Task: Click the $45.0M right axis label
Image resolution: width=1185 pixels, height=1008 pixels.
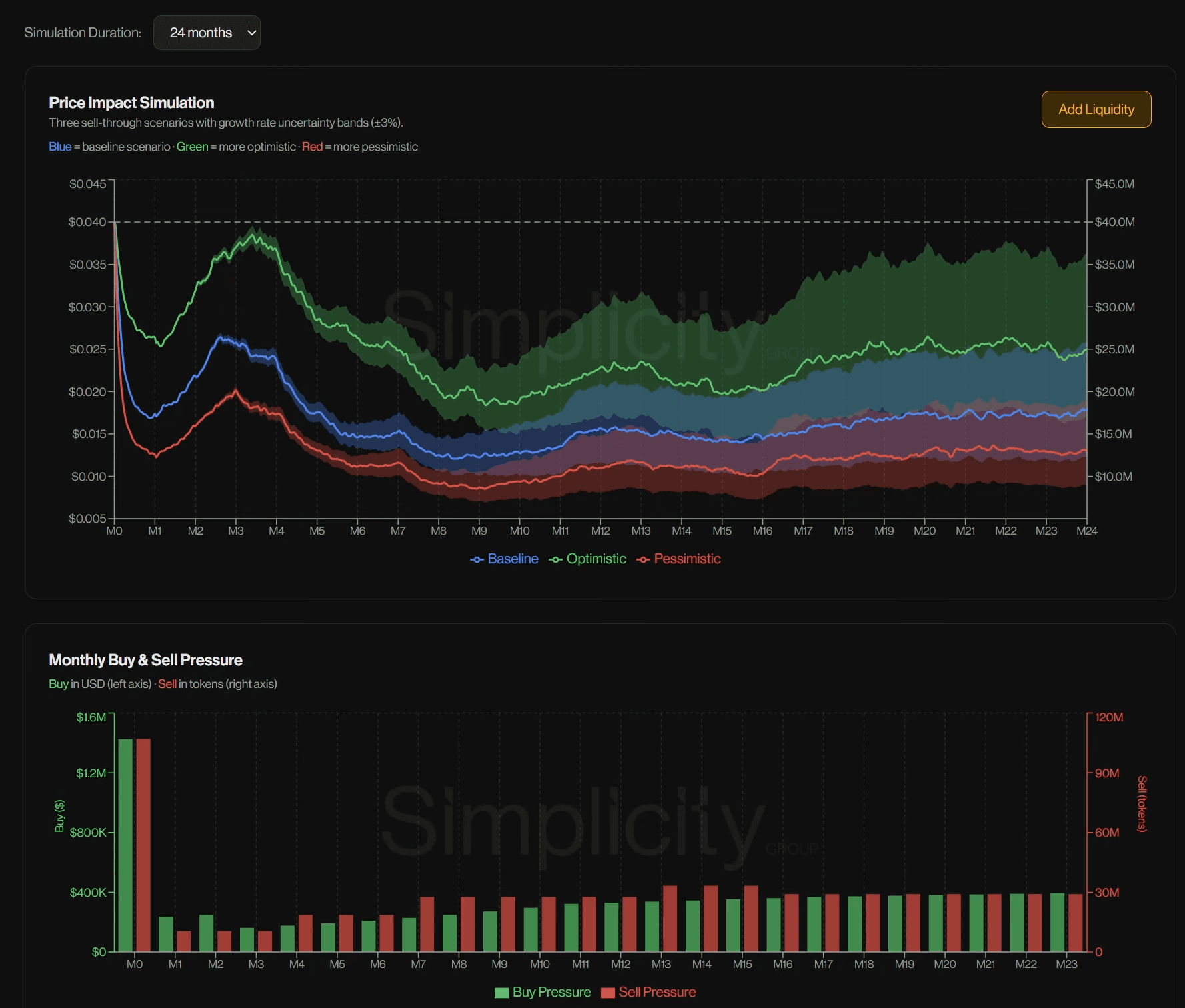Action: coord(1114,184)
